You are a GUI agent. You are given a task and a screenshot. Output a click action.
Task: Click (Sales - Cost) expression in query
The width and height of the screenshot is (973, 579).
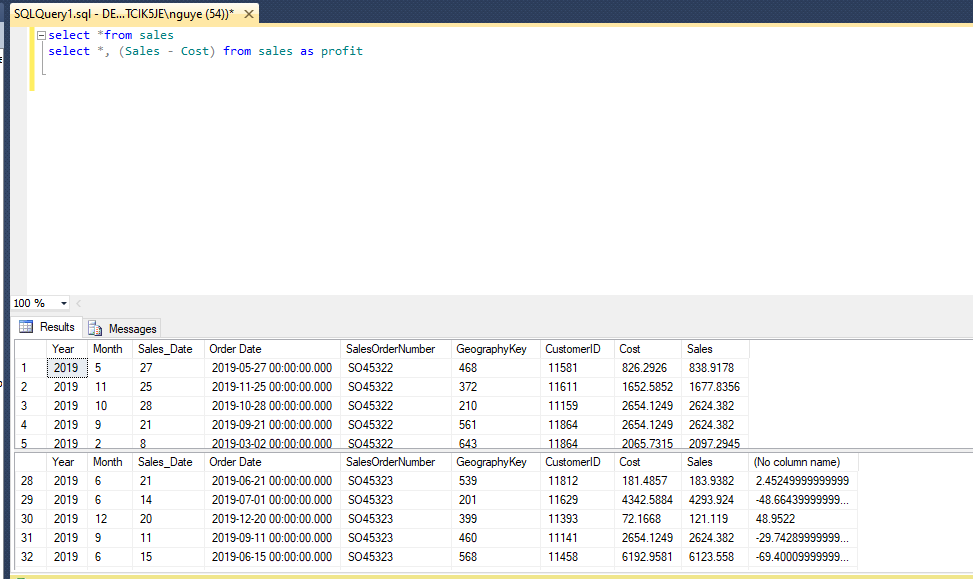167,52
